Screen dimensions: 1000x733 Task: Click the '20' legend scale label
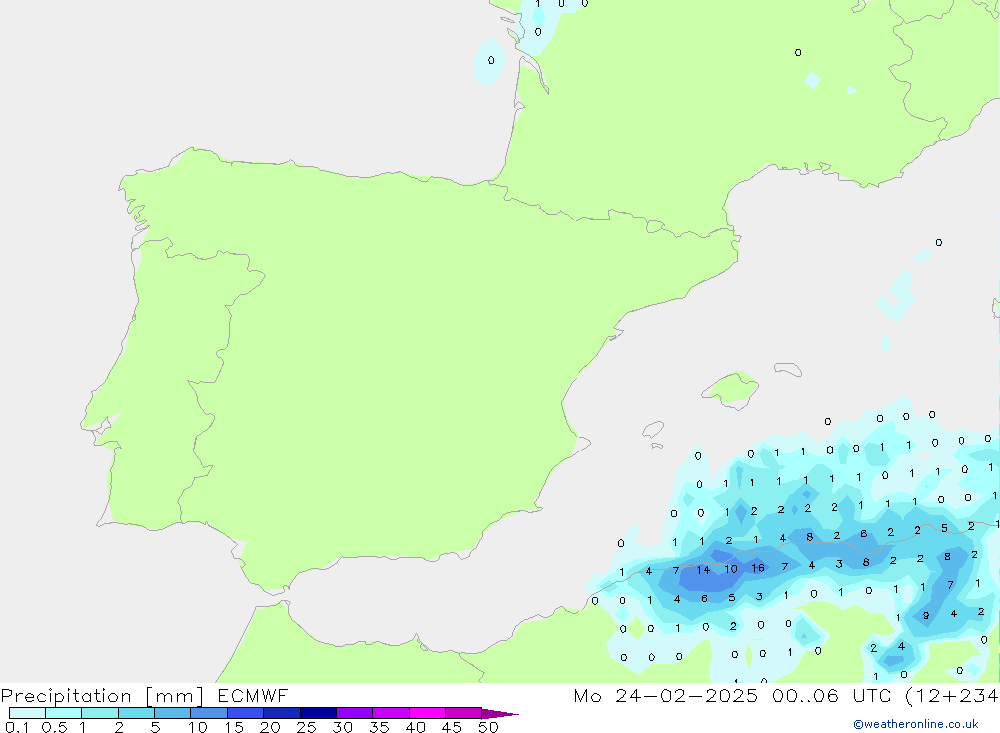(x=270, y=727)
